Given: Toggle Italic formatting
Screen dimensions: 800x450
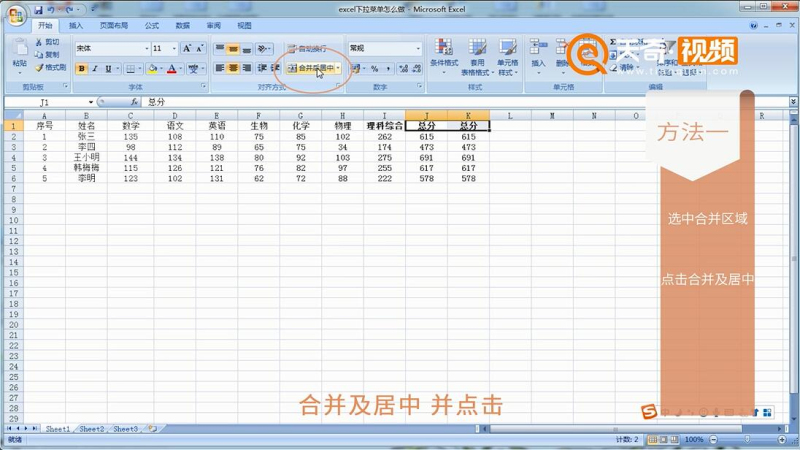Looking at the screenshot, I should [95, 68].
